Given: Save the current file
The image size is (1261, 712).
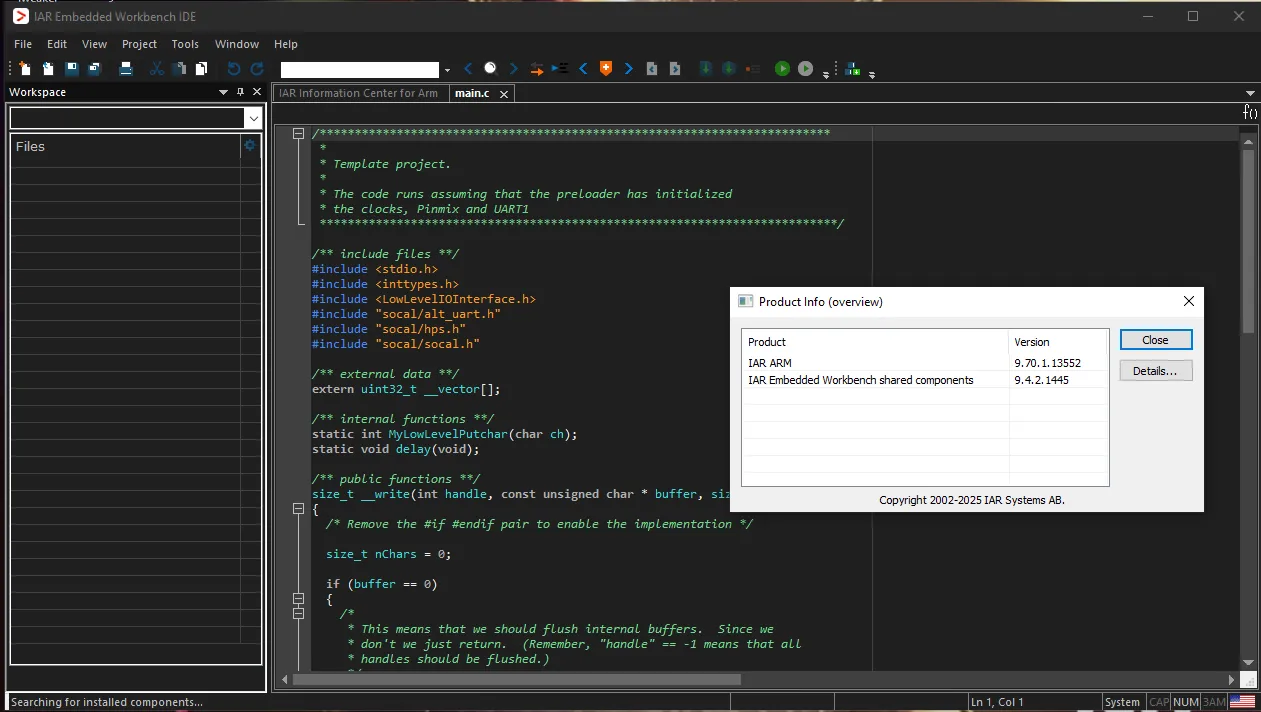Looking at the screenshot, I should (72, 69).
